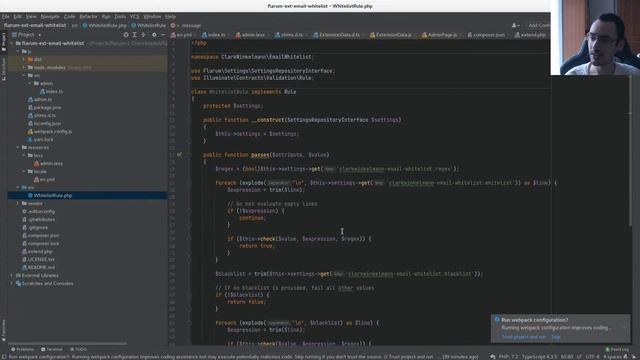Open the View menu
640x360 pixels.
click(31, 17)
